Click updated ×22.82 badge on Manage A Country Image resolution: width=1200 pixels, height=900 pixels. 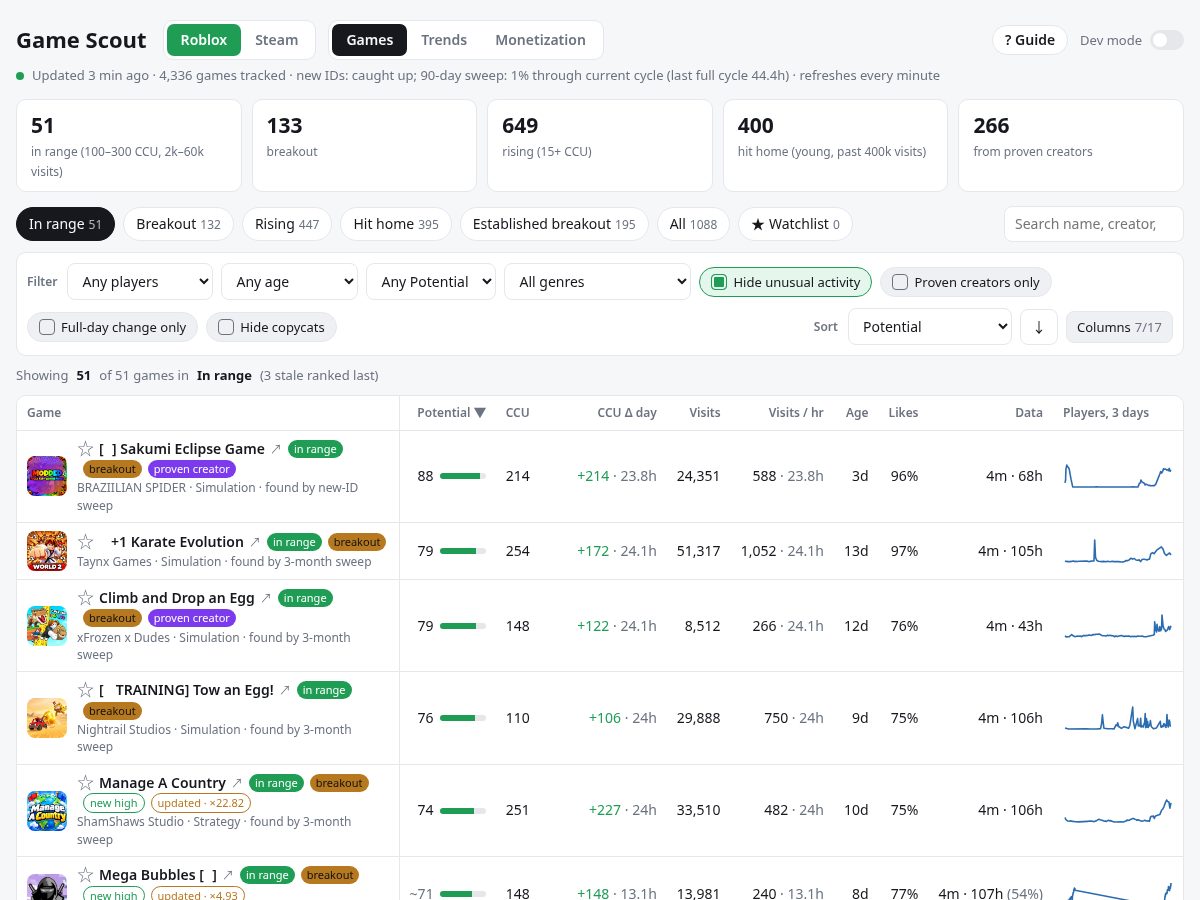(201, 803)
